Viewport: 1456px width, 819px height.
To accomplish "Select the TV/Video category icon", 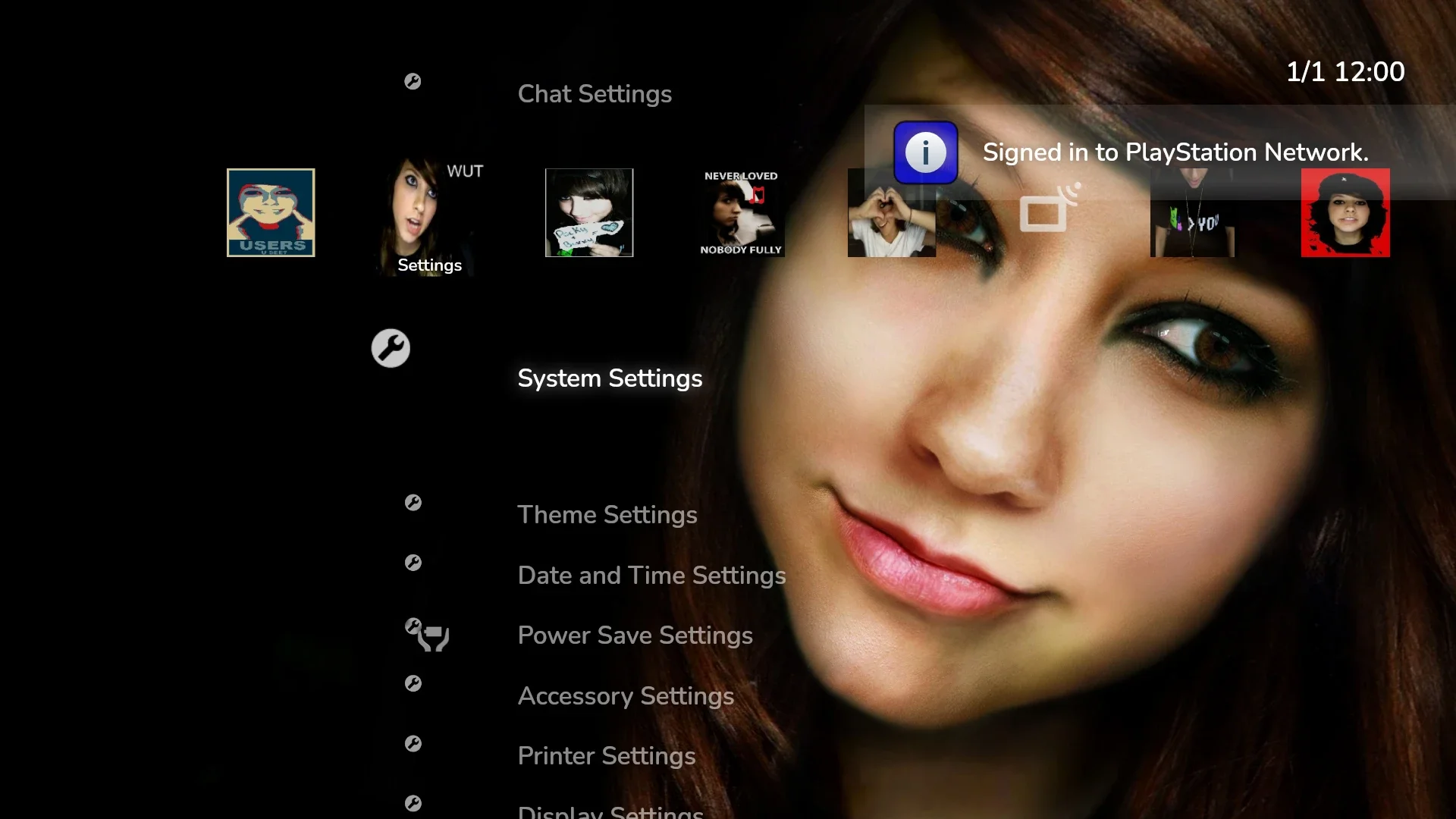I will (1049, 208).
